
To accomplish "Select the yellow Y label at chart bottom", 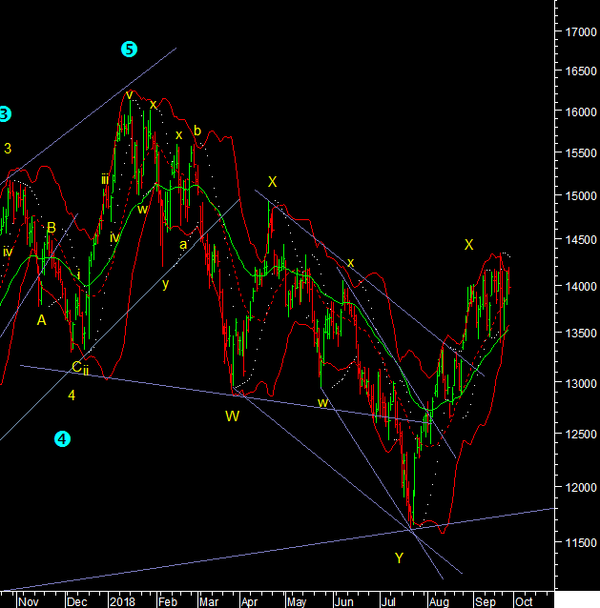I will coord(399,558).
